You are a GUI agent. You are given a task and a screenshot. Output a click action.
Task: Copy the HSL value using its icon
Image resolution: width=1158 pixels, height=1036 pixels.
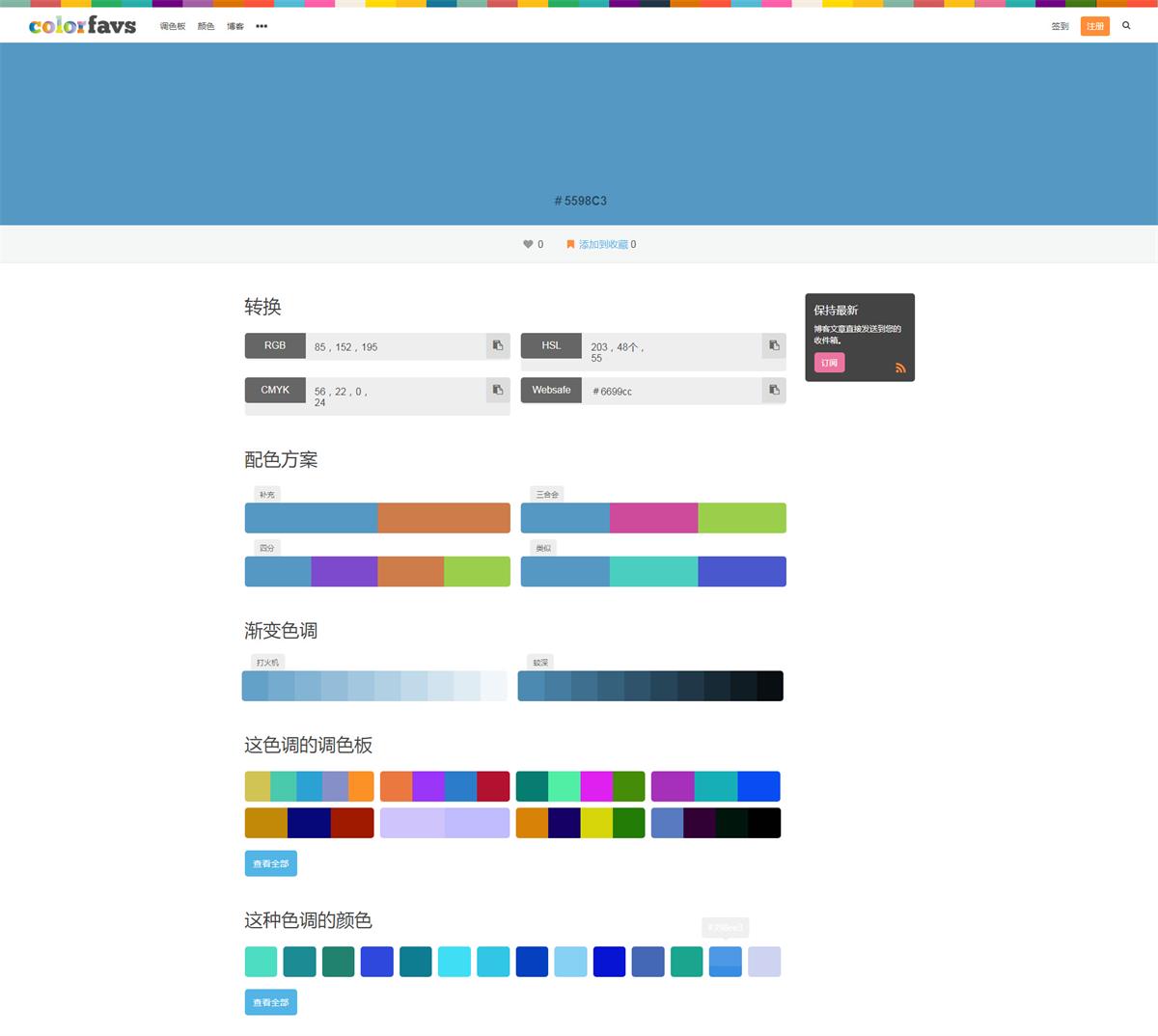click(774, 345)
